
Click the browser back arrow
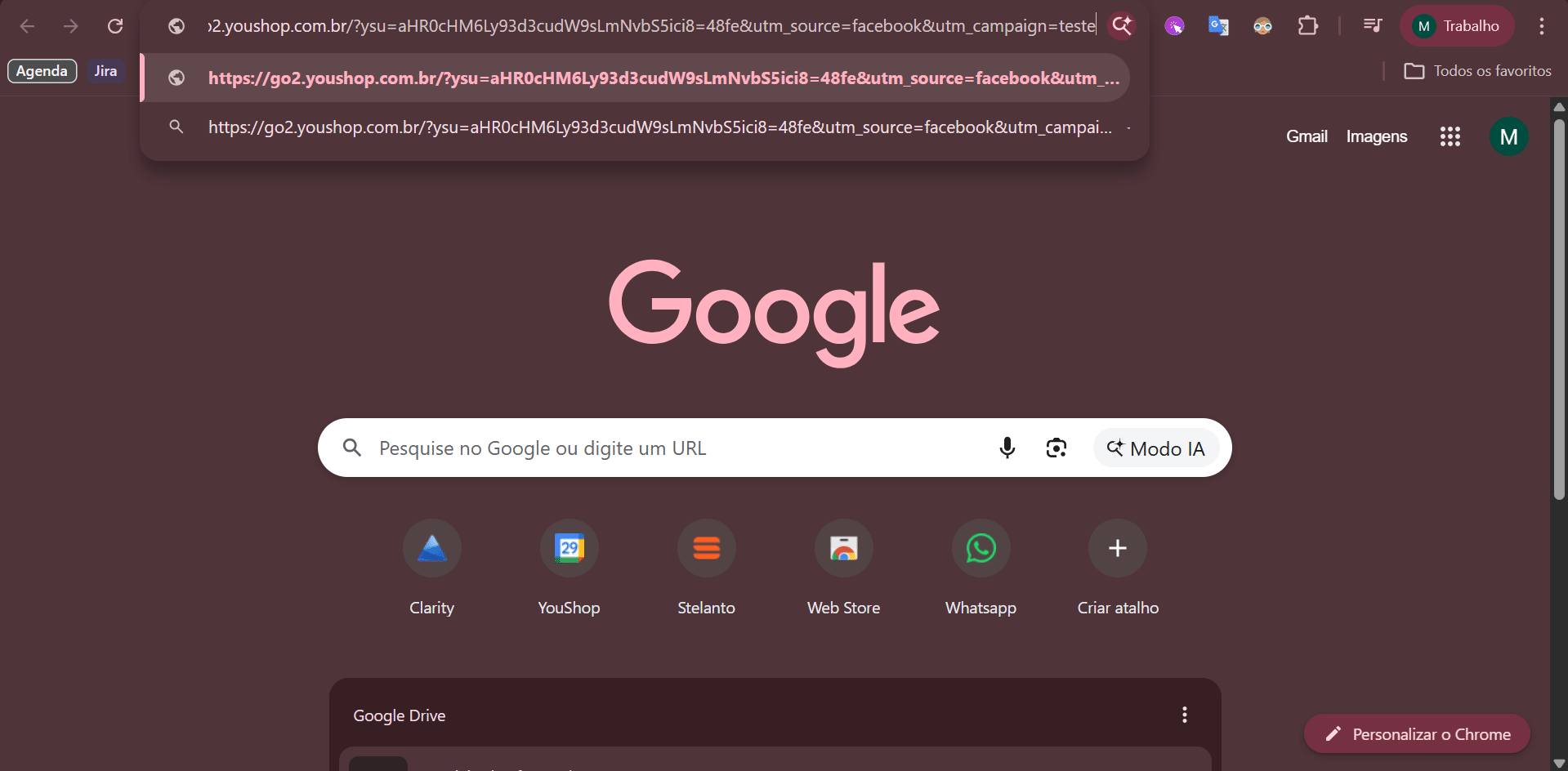tap(27, 26)
